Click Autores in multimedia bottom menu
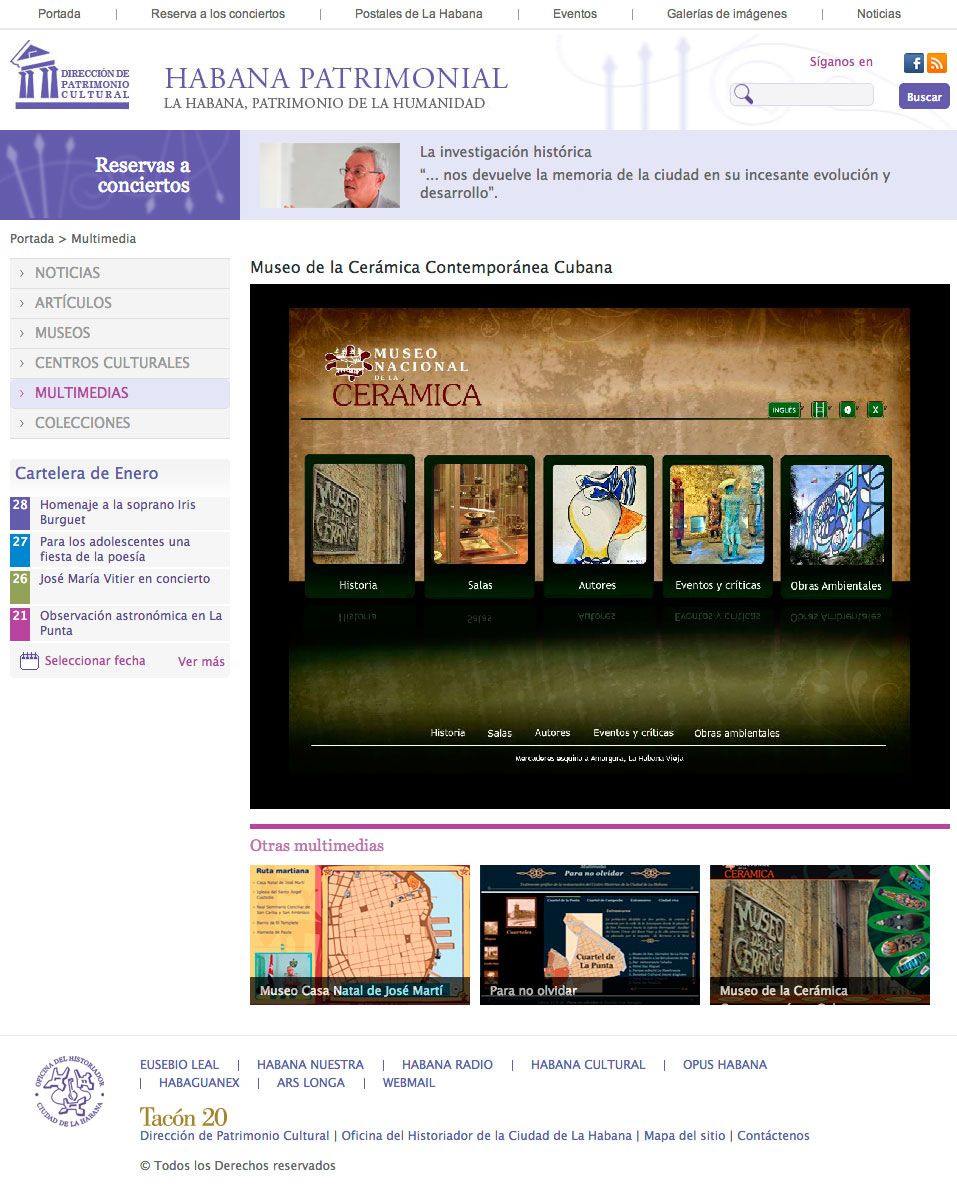The width and height of the screenshot is (957, 1202). click(x=552, y=733)
